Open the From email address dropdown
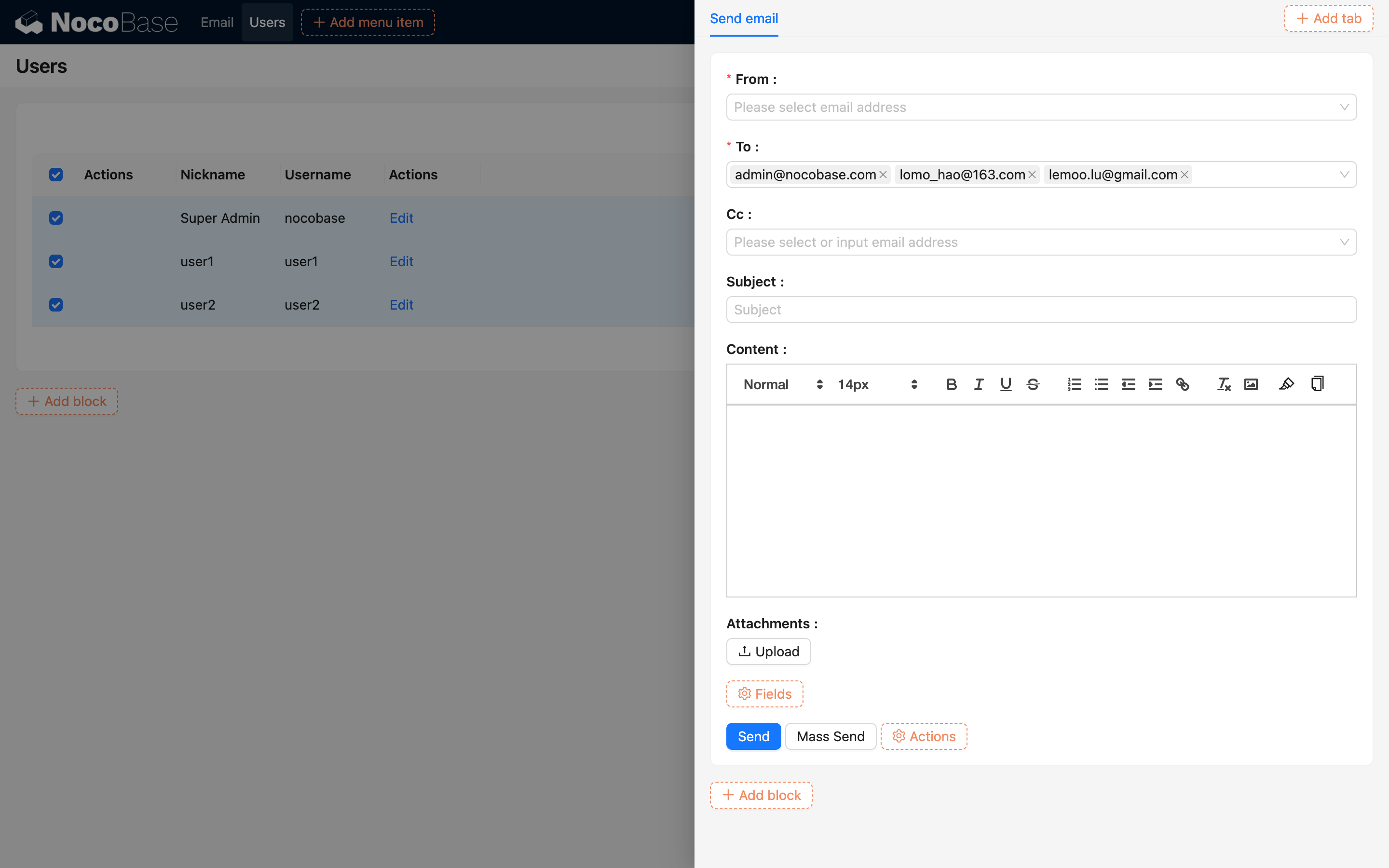The width and height of the screenshot is (1389, 868). [x=1041, y=108]
